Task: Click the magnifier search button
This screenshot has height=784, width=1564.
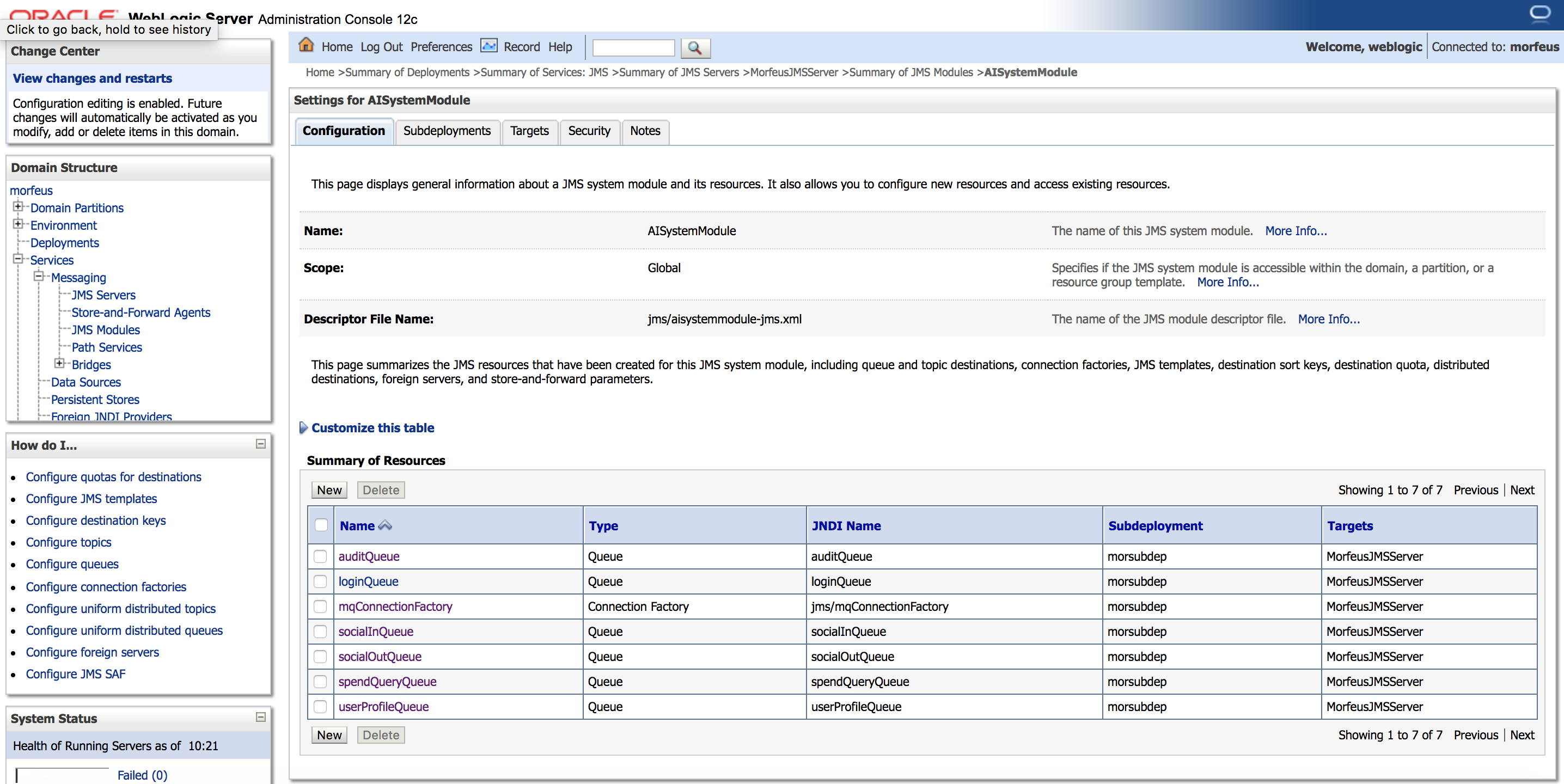Action: (x=695, y=47)
